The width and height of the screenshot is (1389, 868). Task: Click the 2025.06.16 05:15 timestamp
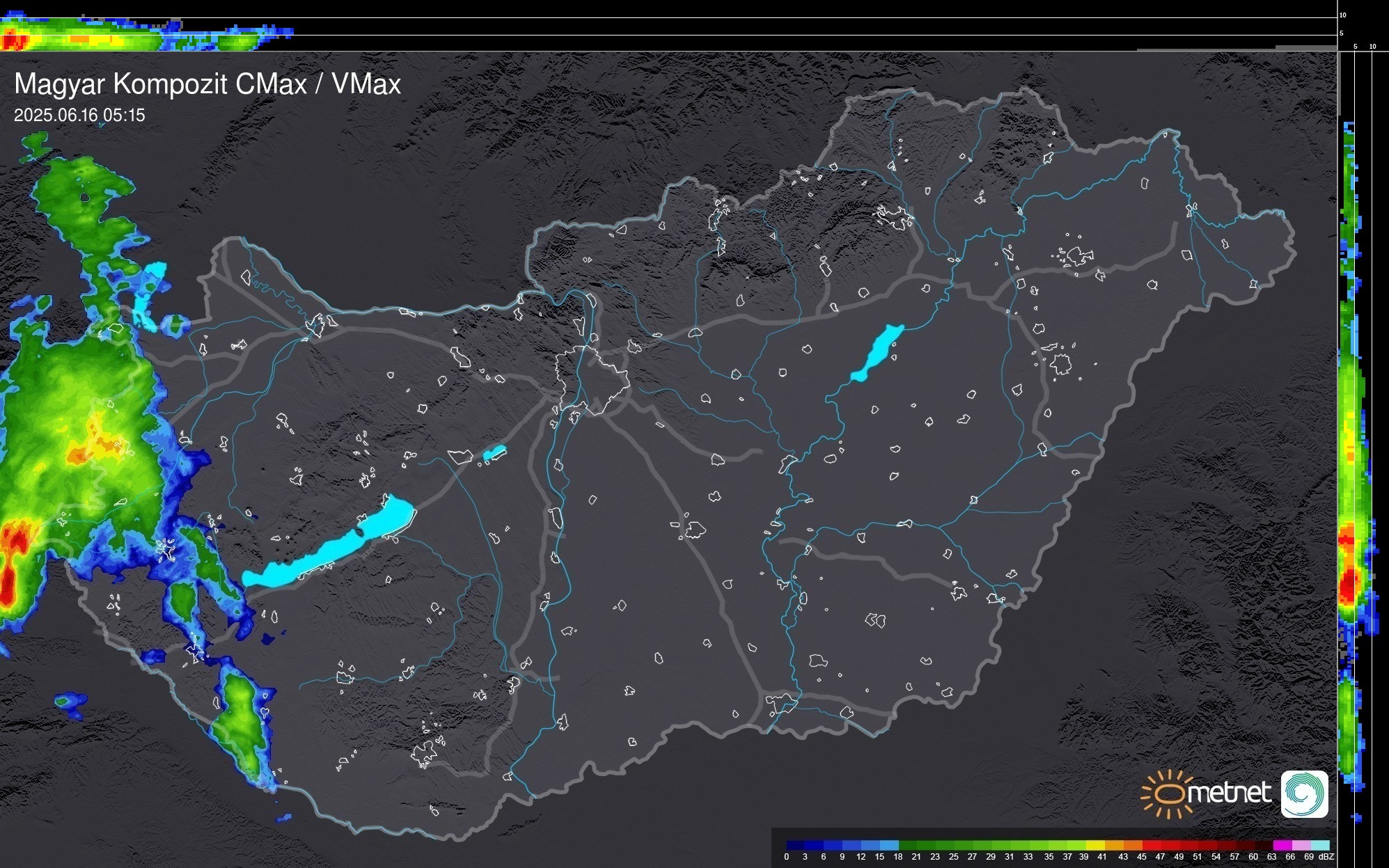pos(79,116)
